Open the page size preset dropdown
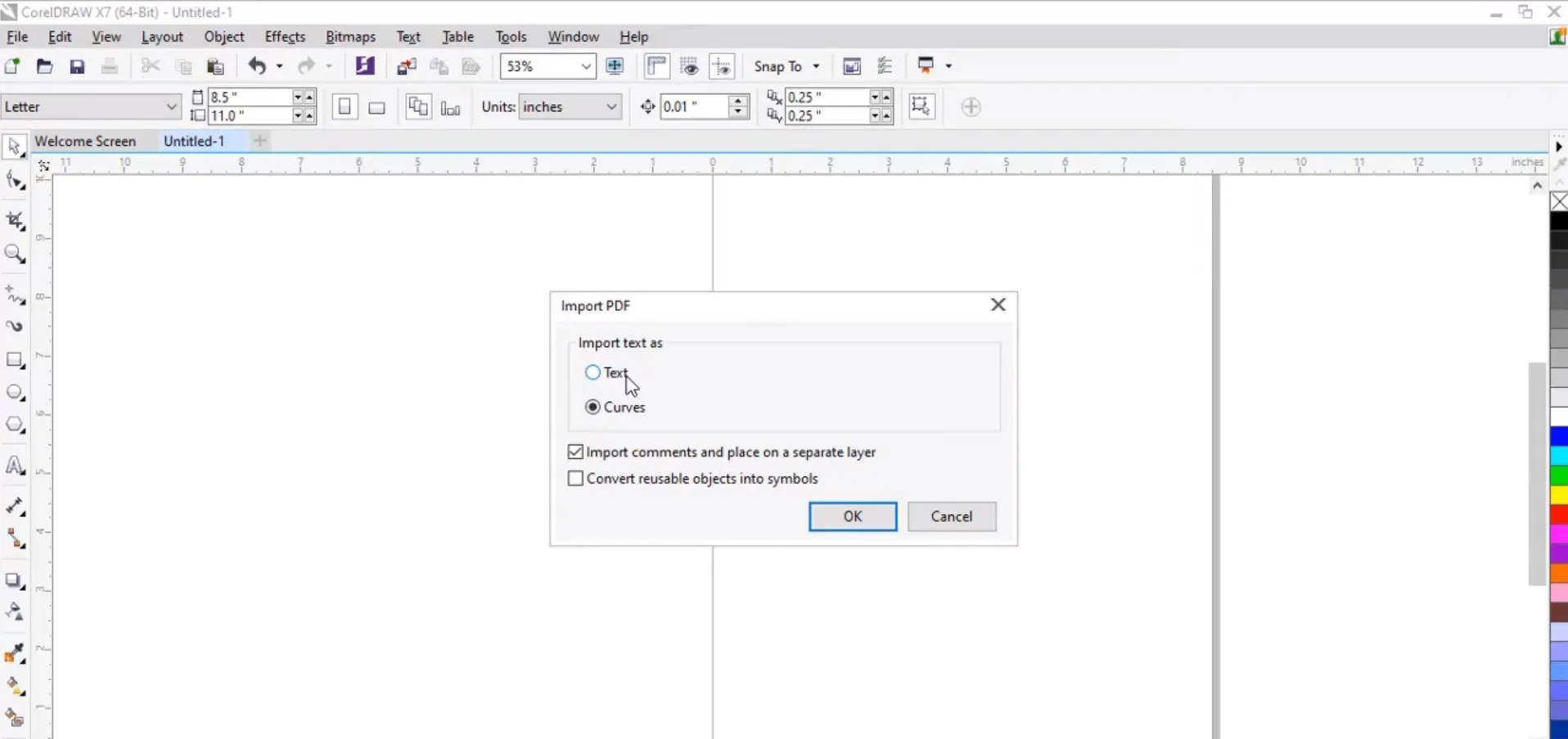 [x=171, y=106]
